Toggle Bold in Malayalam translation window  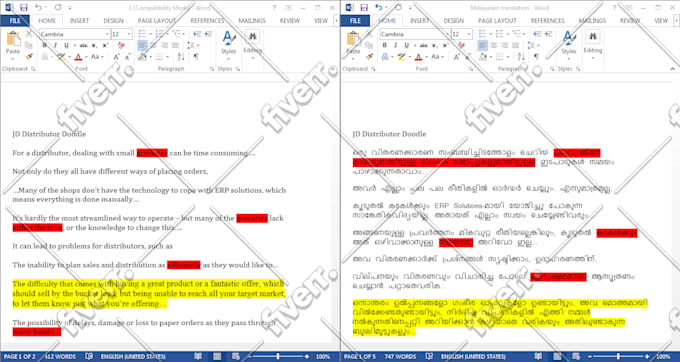pos(384,46)
